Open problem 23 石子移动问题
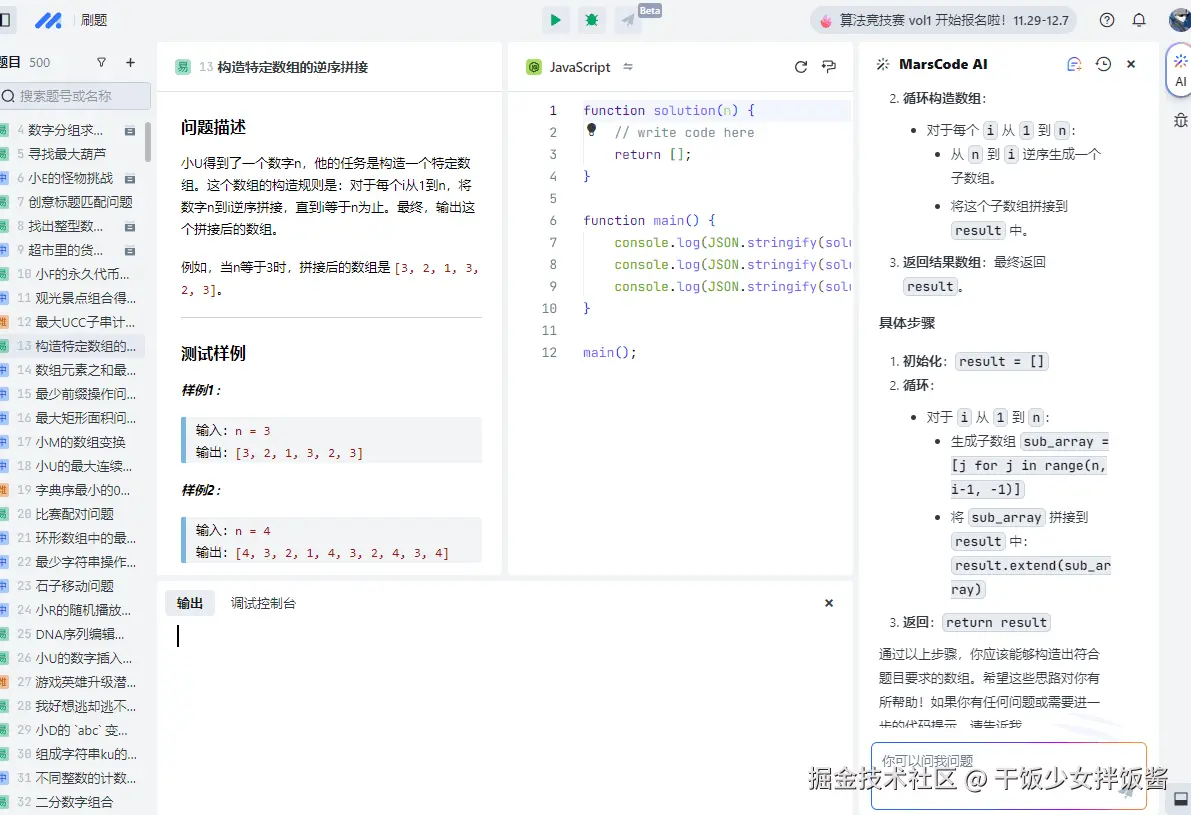This screenshot has height=815, width=1191. [74, 586]
